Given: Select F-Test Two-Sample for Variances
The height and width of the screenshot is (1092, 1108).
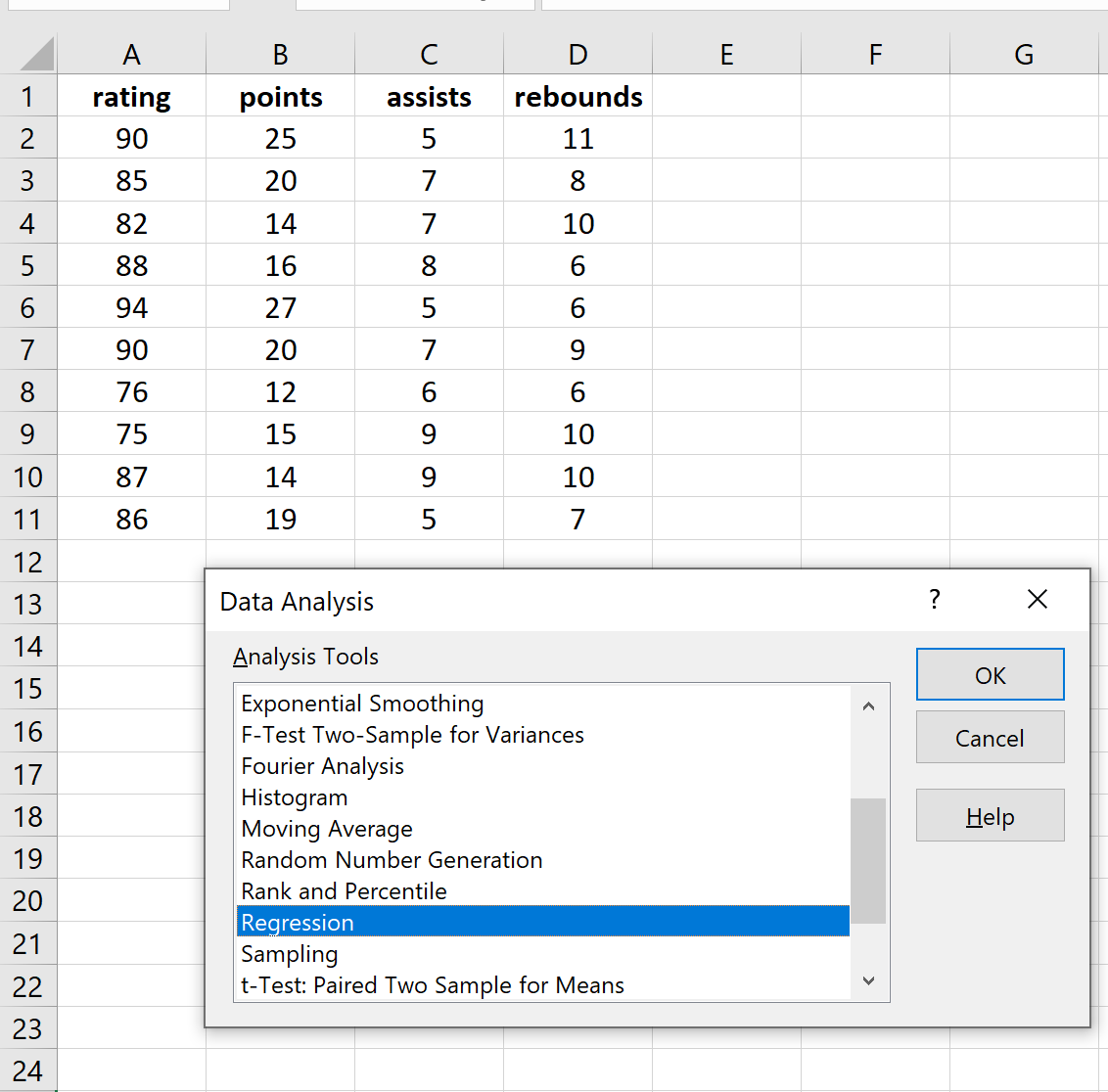Looking at the screenshot, I should (x=542, y=735).
